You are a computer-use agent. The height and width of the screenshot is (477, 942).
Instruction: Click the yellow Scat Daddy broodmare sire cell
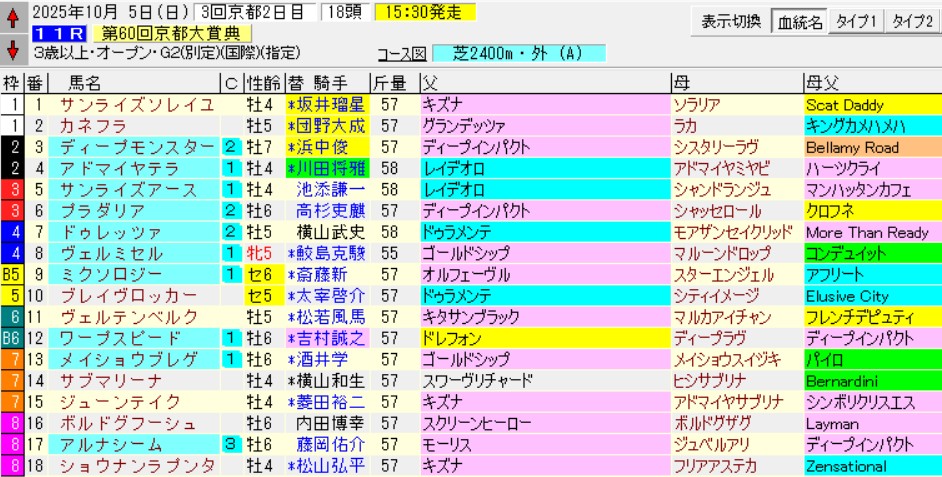click(x=871, y=104)
